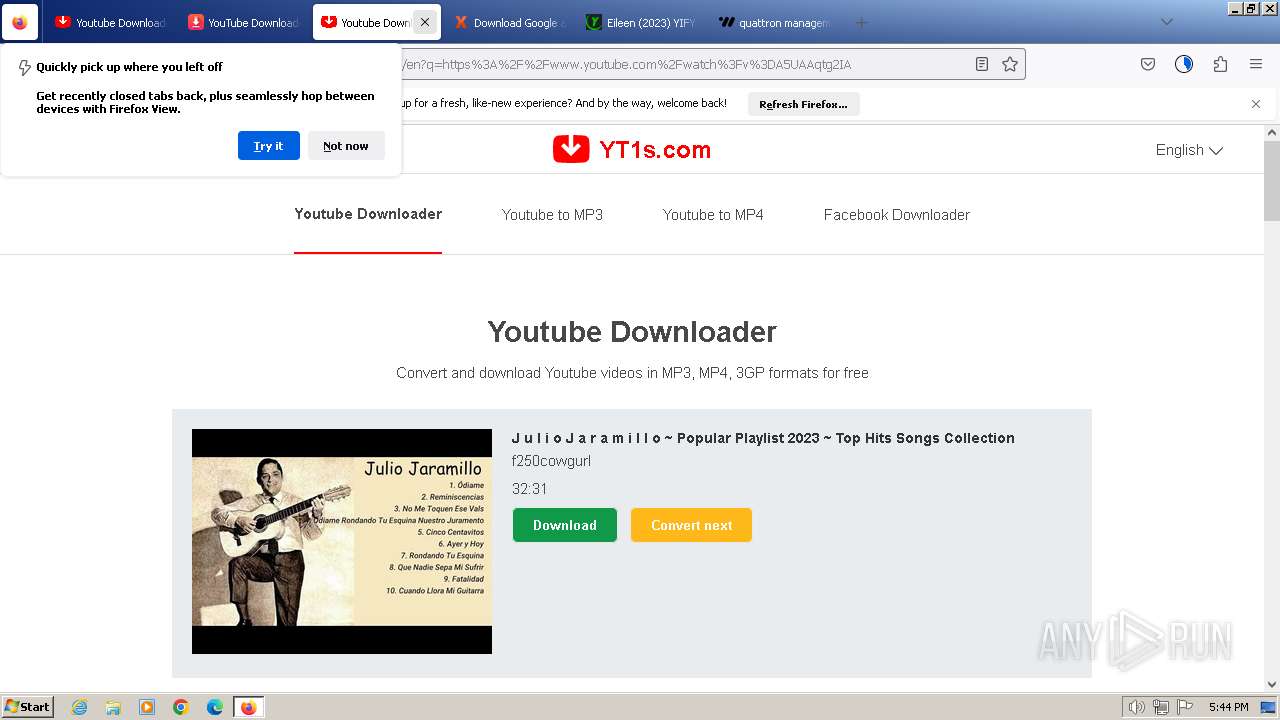The width and height of the screenshot is (1280, 720).
Task: Open the Windows Start menu
Action: 27,707
